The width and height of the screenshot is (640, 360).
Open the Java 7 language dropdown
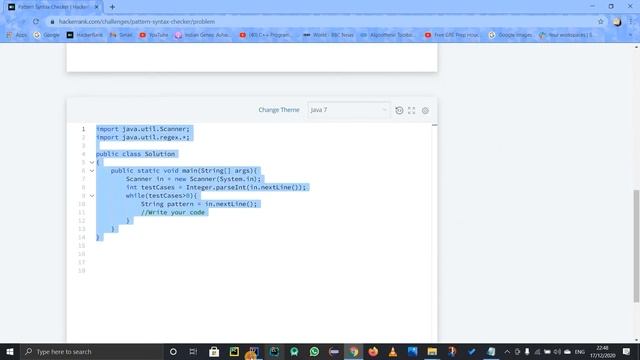click(348, 110)
